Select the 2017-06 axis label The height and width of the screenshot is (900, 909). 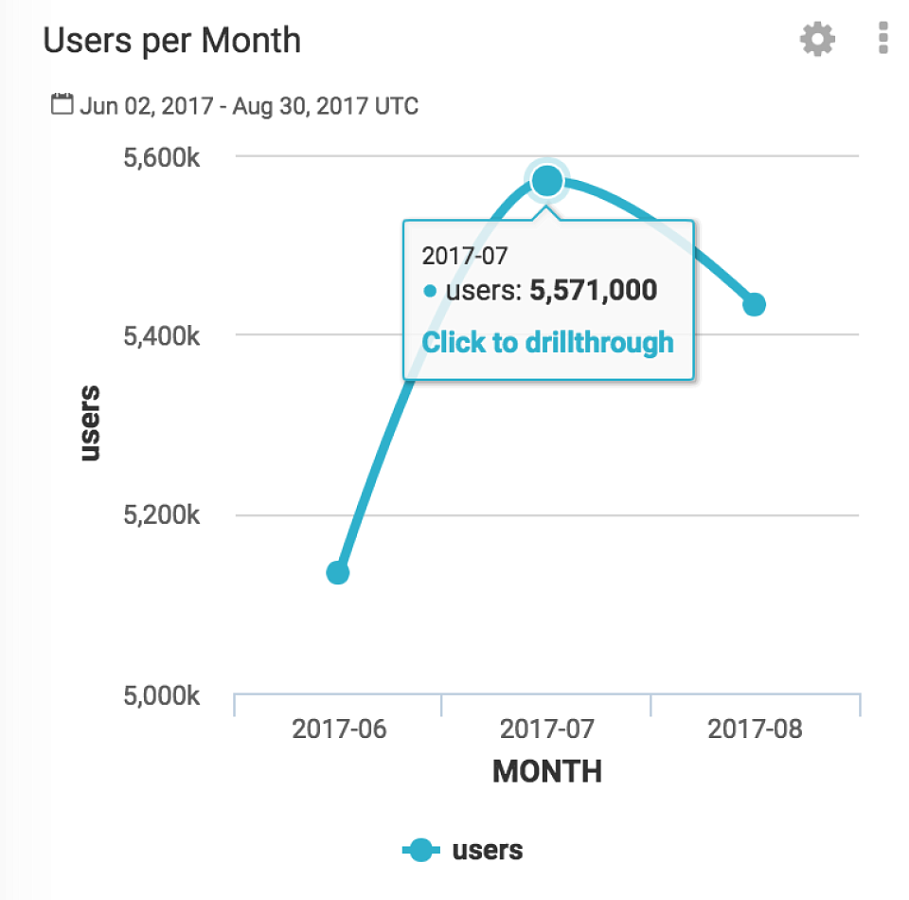point(339,729)
